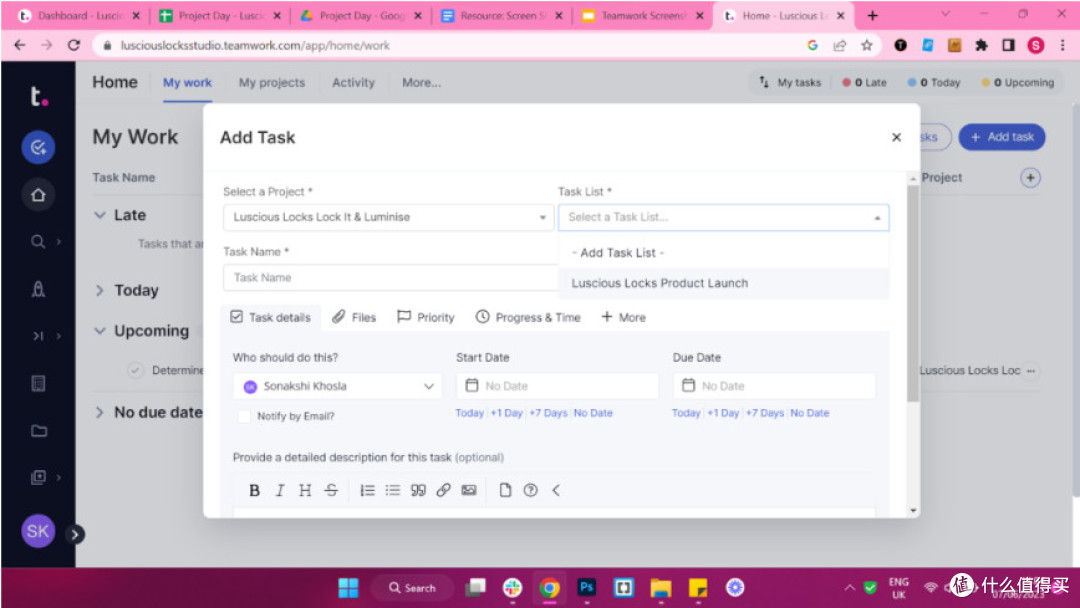
Task: Open Start Date calendar icon
Action: pos(472,386)
